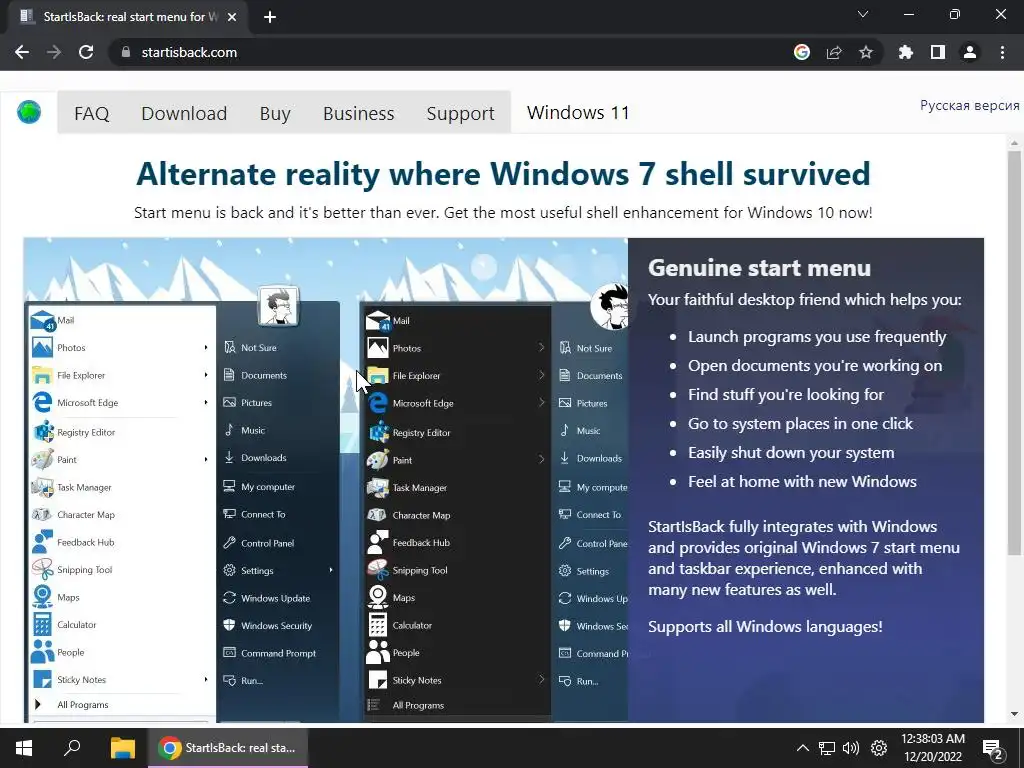This screenshot has width=1024, height=768.
Task: Click Mail icon in light start menu
Action: tap(42, 321)
